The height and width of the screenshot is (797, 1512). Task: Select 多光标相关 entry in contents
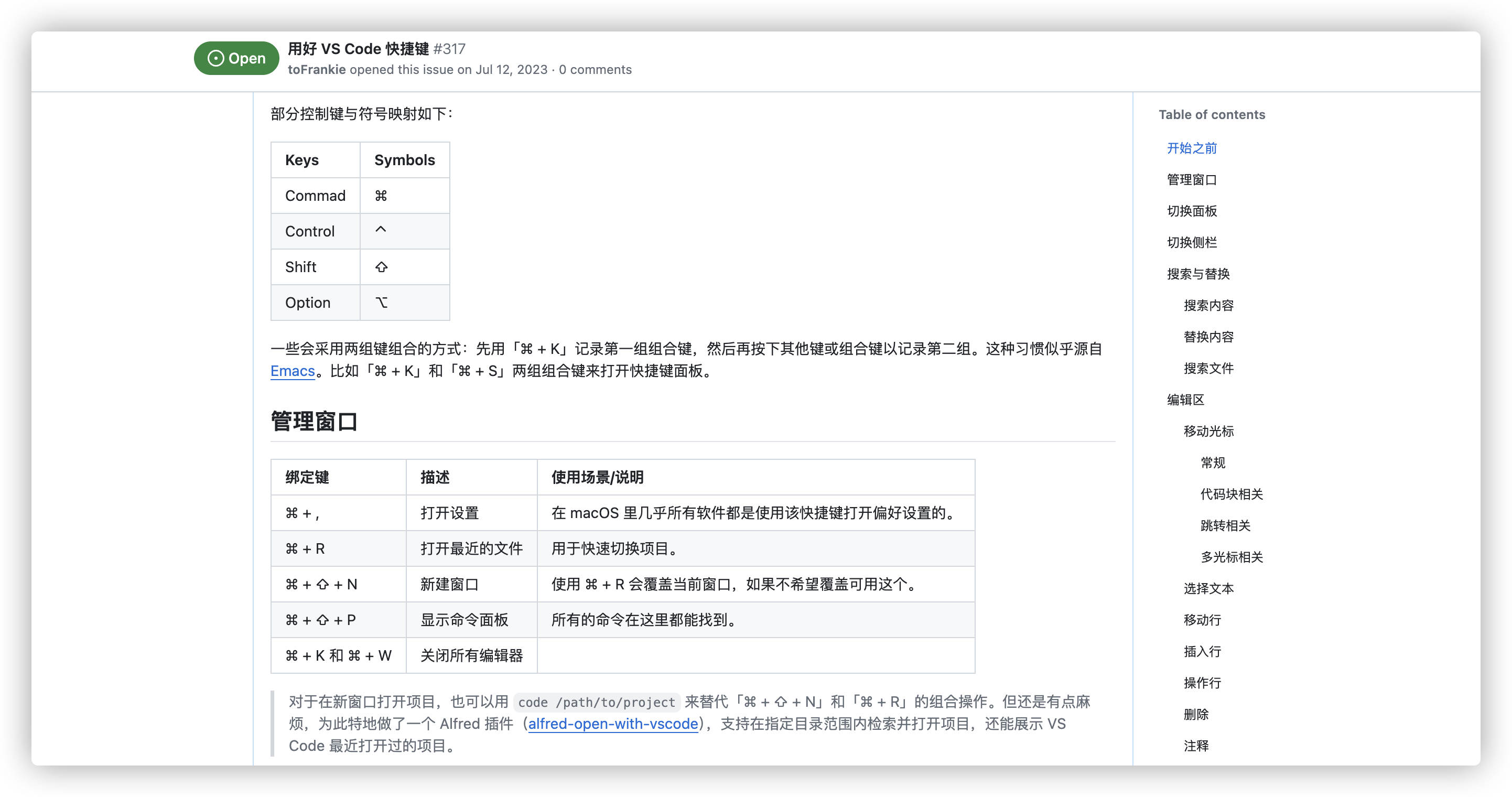[x=1232, y=557]
